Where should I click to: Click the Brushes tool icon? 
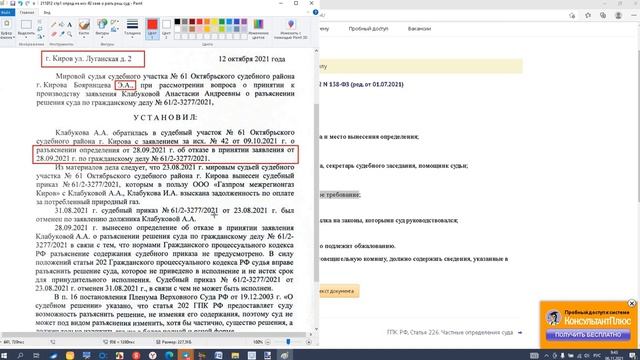click(x=84, y=25)
